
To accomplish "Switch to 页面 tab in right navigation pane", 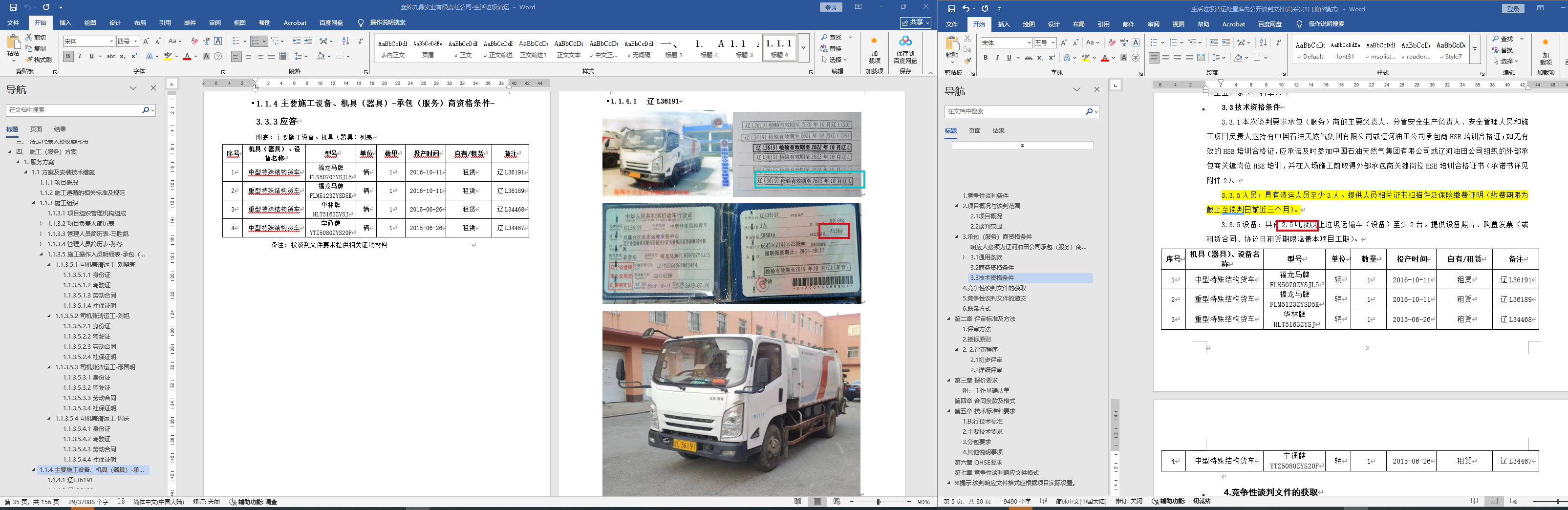I will tap(974, 131).
